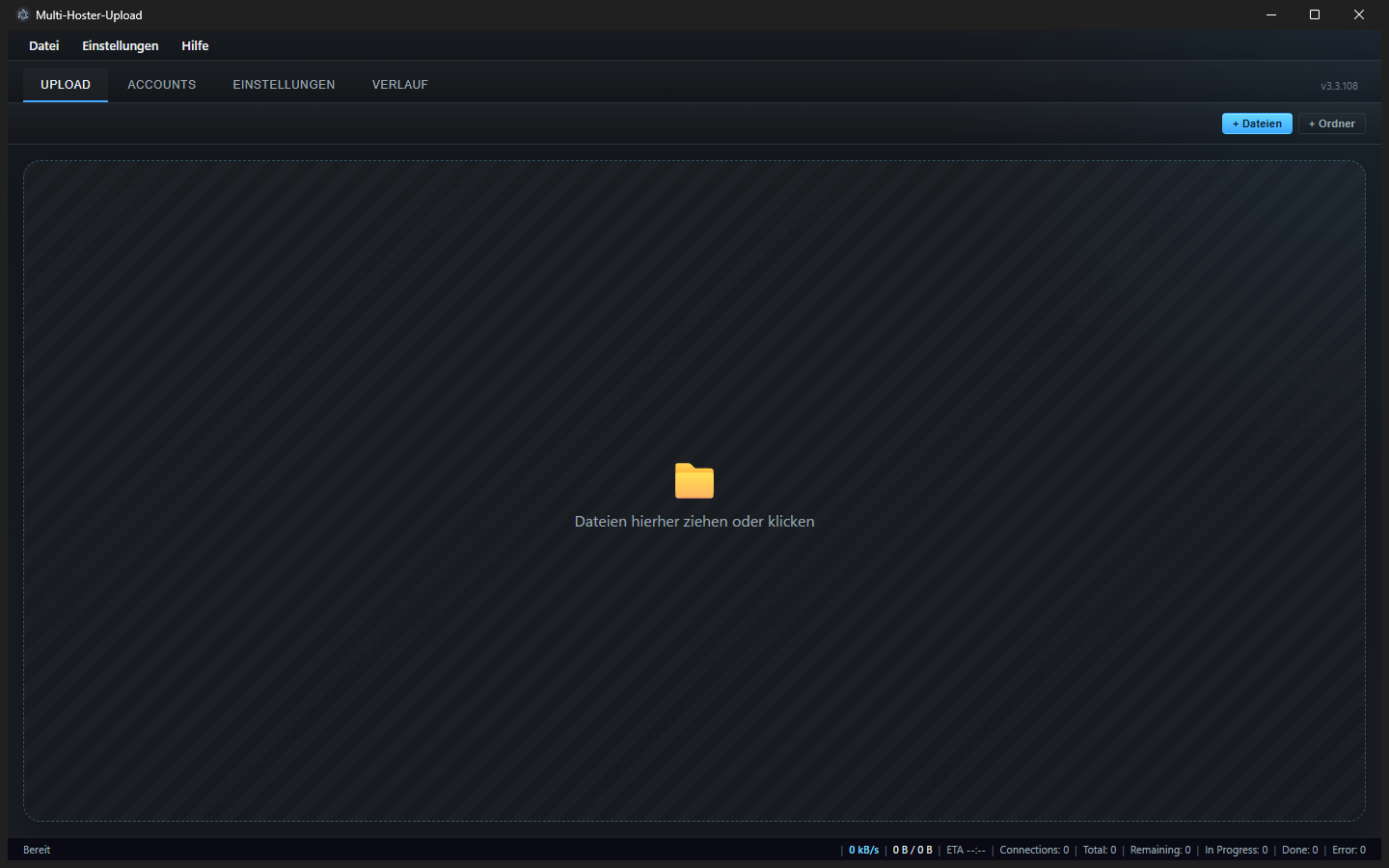Click the 'Connections: 0' status entry
The height and width of the screenshot is (868, 1389).
[1034, 850]
